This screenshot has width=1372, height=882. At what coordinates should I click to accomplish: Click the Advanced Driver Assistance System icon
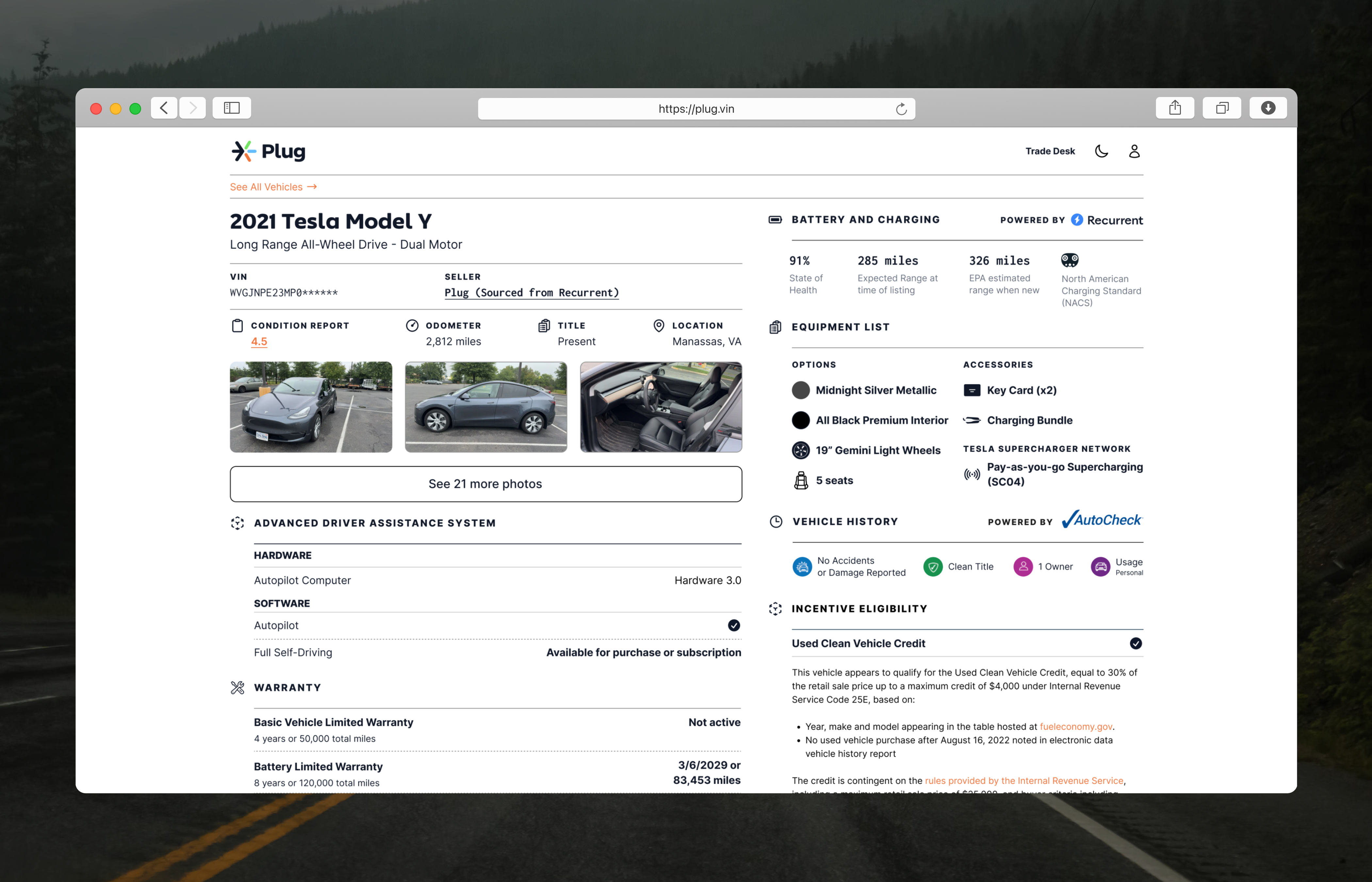point(237,523)
